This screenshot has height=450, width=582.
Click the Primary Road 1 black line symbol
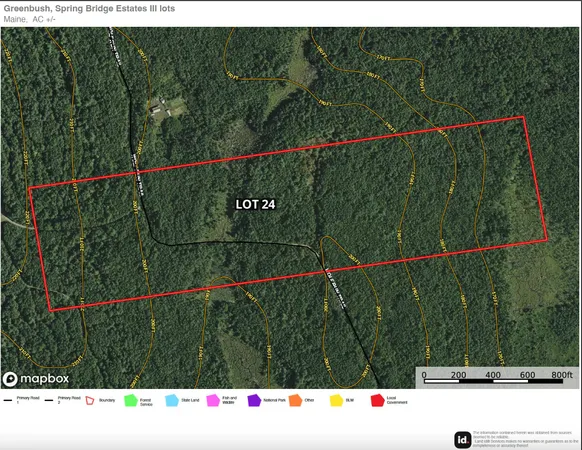pyautogui.click(x=8, y=401)
